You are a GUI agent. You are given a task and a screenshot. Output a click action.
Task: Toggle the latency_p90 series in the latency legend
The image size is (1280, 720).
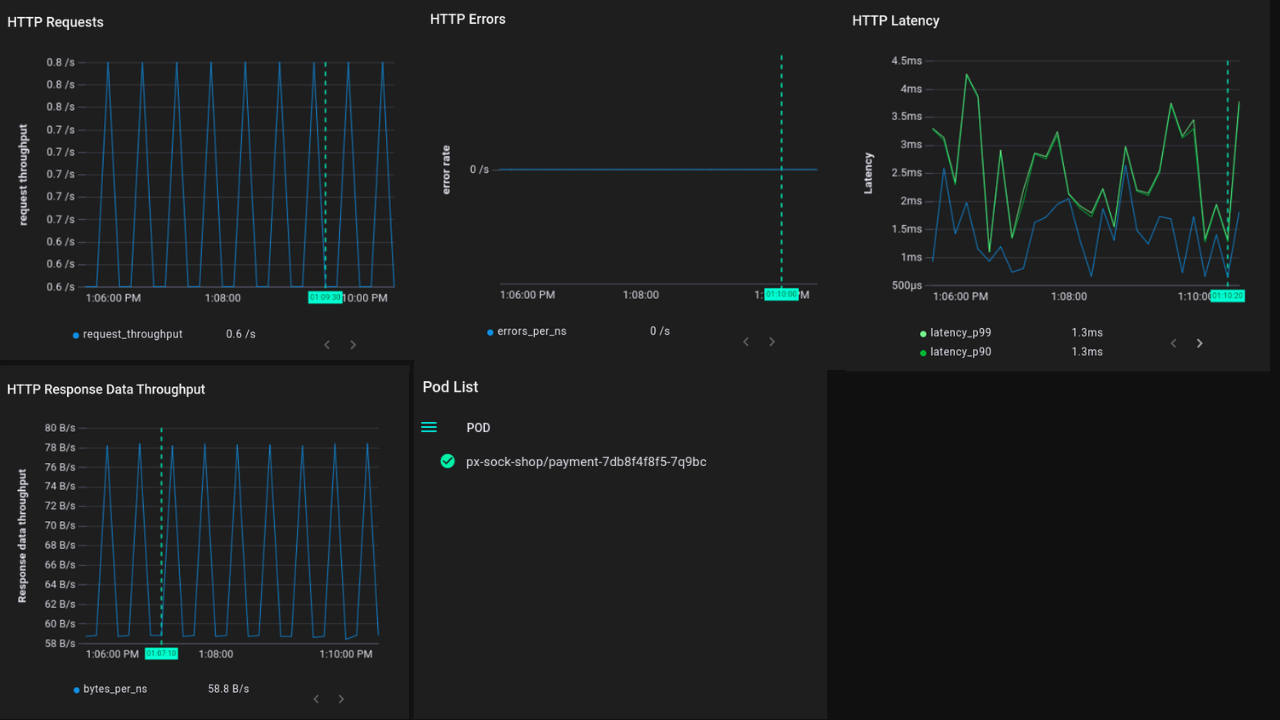point(958,351)
